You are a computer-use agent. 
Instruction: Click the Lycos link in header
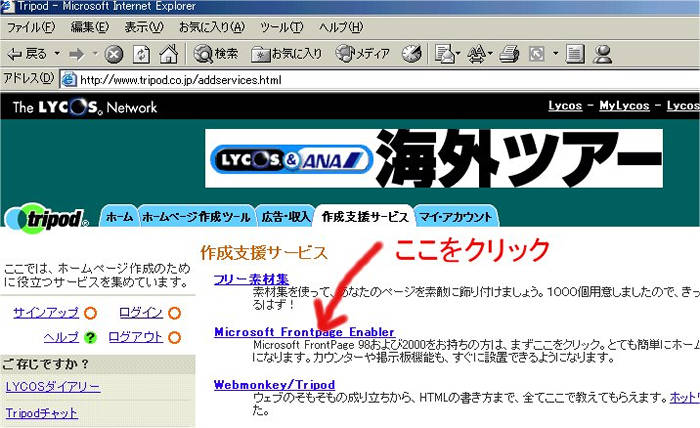(x=565, y=106)
